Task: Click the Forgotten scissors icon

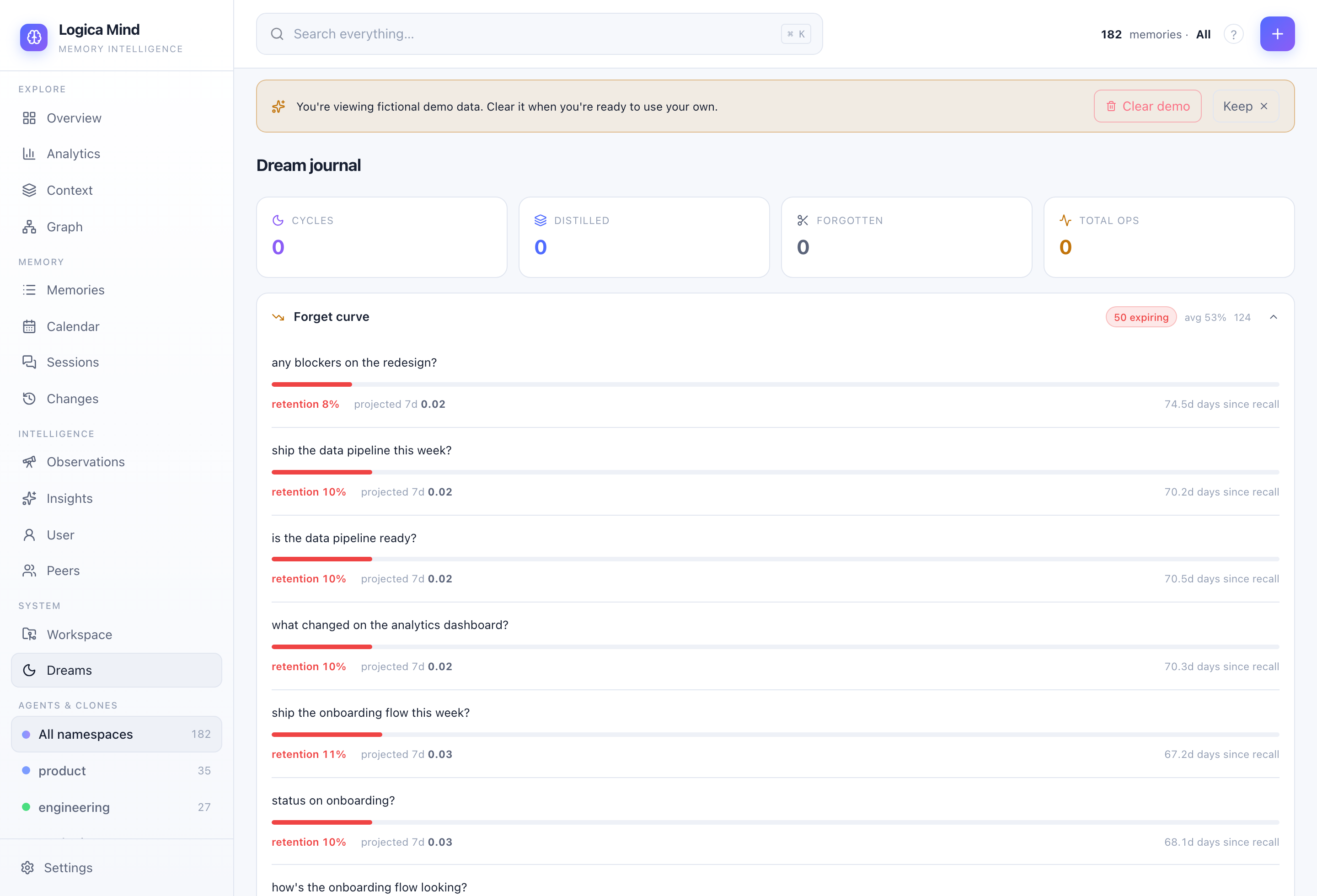Action: click(x=803, y=220)
